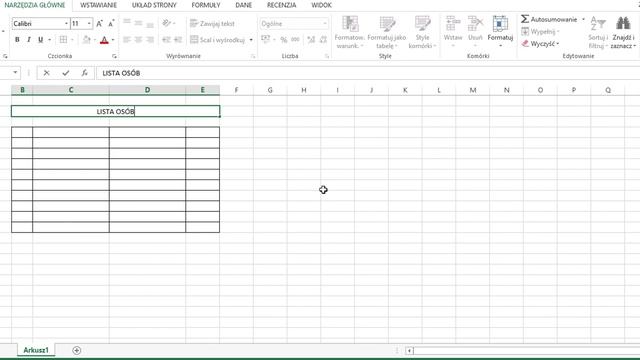Open Znajdź i zaznacz menu
The height and width of the screenshot is (360, 640).
point(623,32)
